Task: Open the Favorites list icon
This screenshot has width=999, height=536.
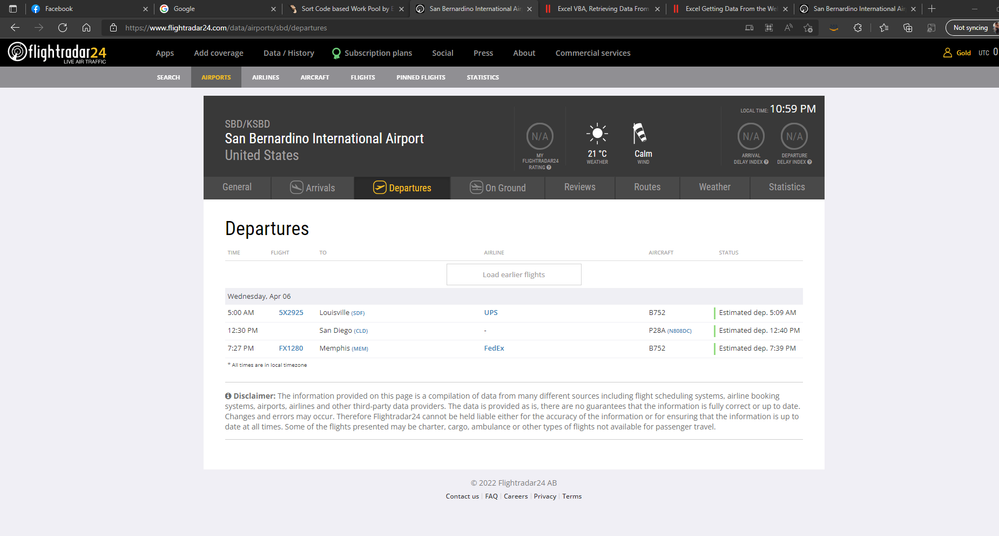Action: [x=884, y=27]
